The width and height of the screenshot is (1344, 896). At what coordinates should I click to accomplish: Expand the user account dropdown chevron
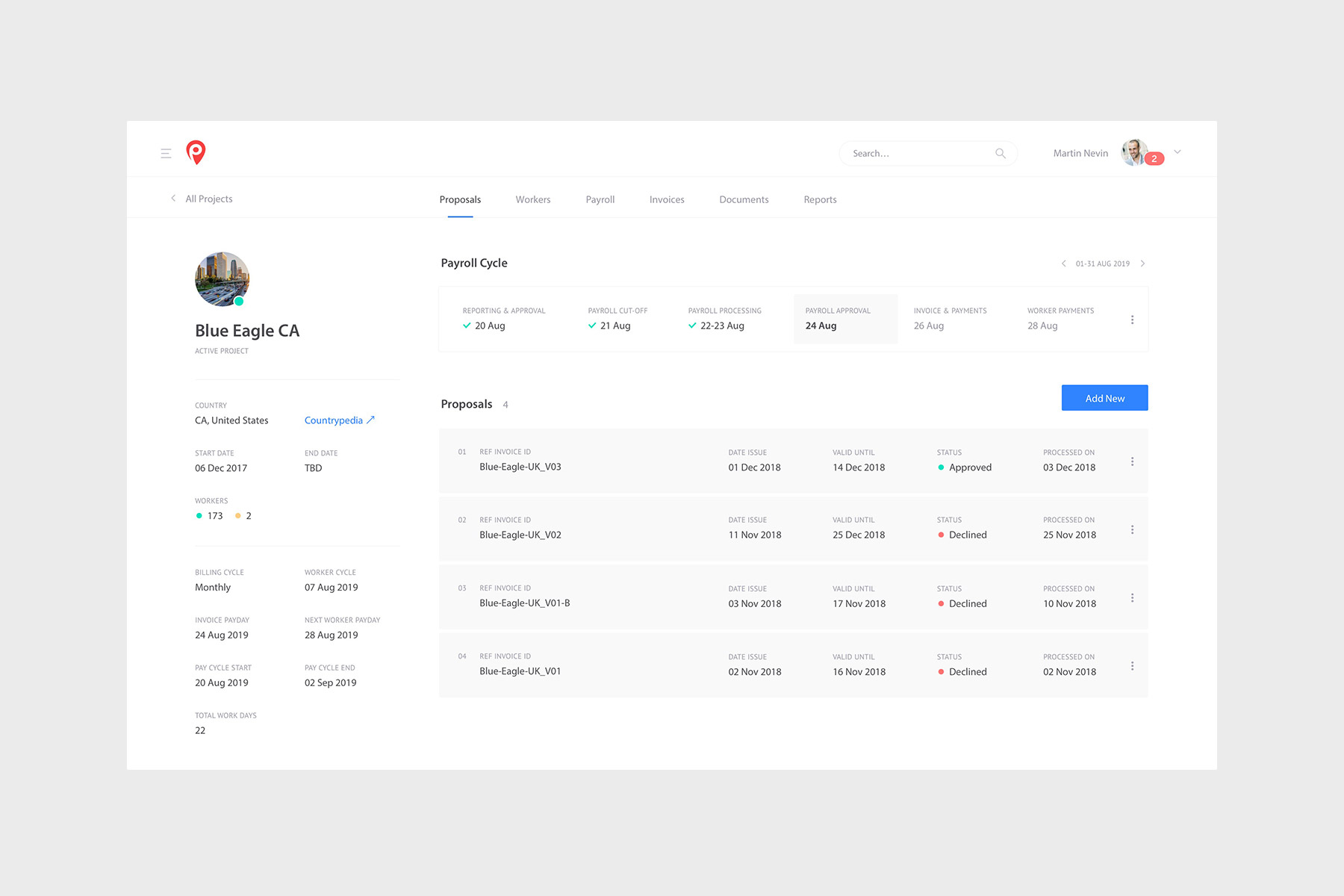pyautogui.click(x=1177, y=152)
